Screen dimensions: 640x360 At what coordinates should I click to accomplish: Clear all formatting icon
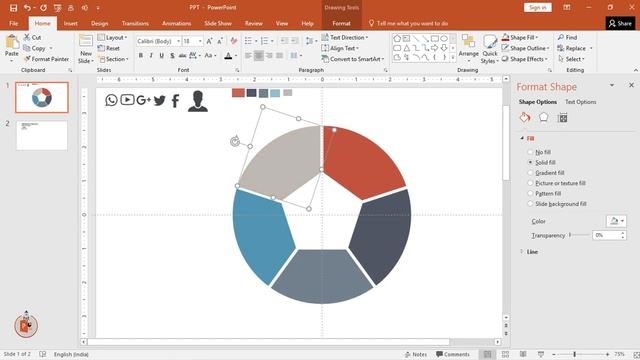[234, 41]
